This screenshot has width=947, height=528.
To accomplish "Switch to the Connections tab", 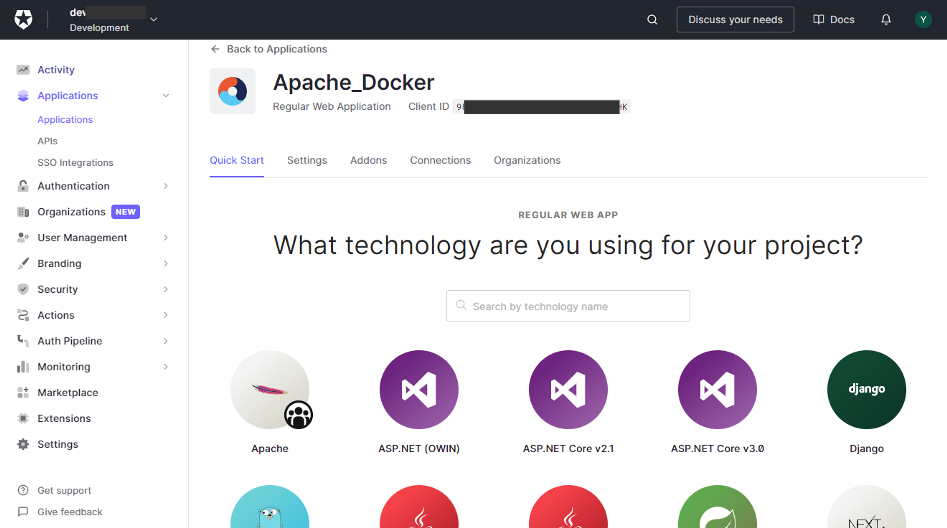I will tap(440, 160).
